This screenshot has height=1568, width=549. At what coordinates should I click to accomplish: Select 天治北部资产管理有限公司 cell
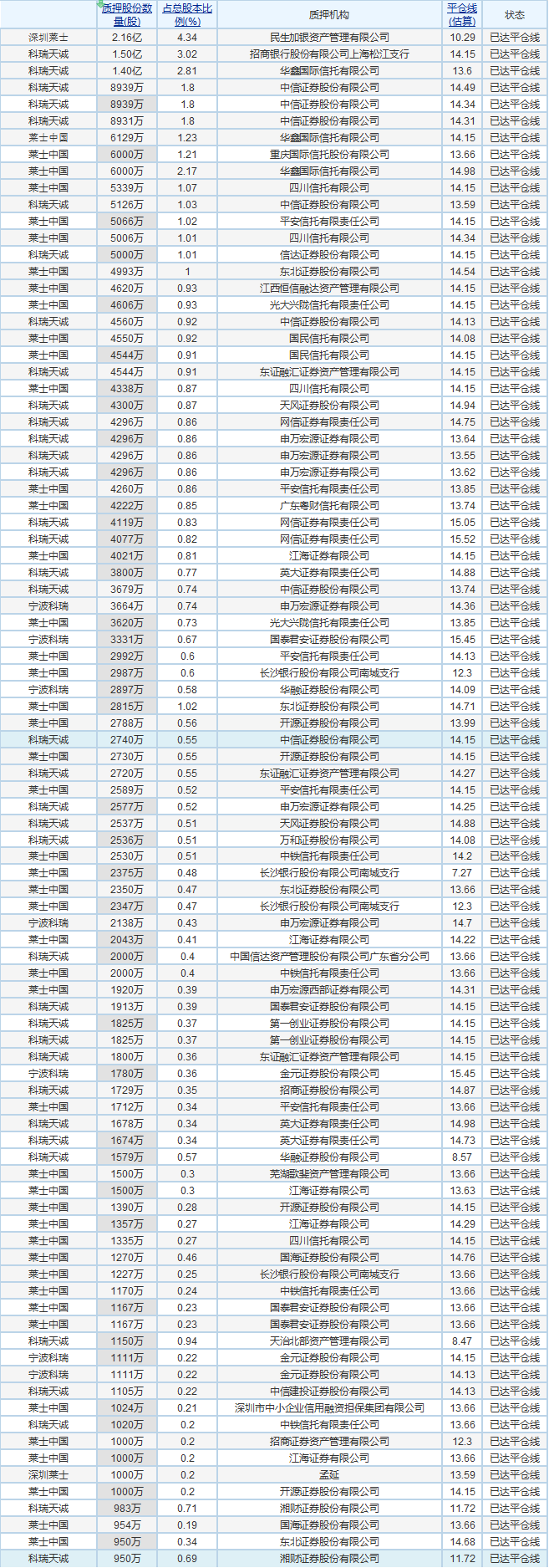(x=330, y=1341)
